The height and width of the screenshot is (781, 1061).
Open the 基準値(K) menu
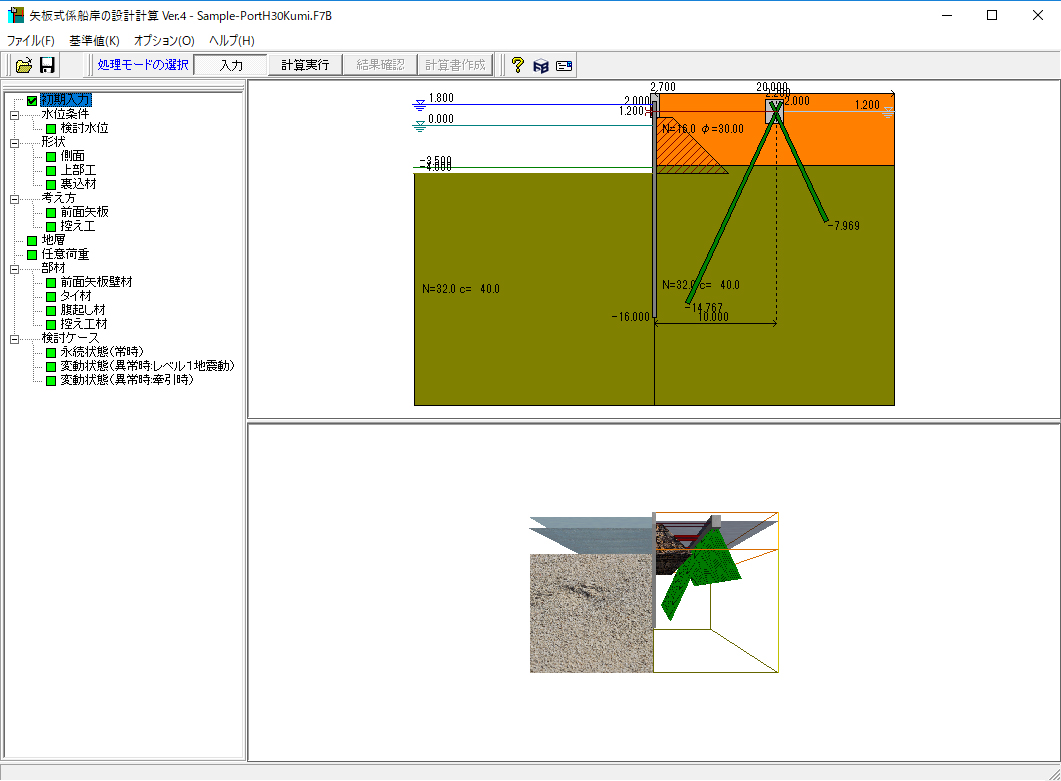pos(94,41)
